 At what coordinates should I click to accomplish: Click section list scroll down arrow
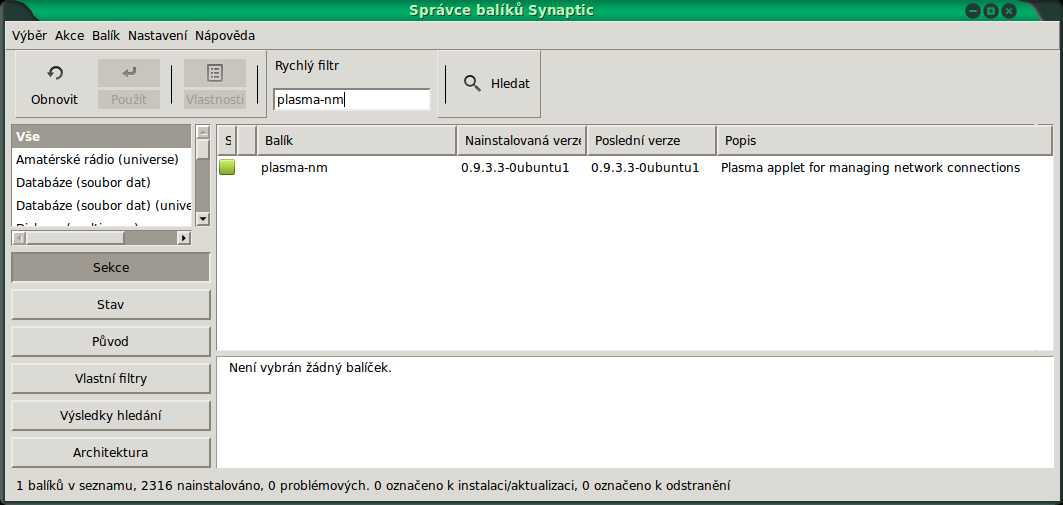pos(203,219)
